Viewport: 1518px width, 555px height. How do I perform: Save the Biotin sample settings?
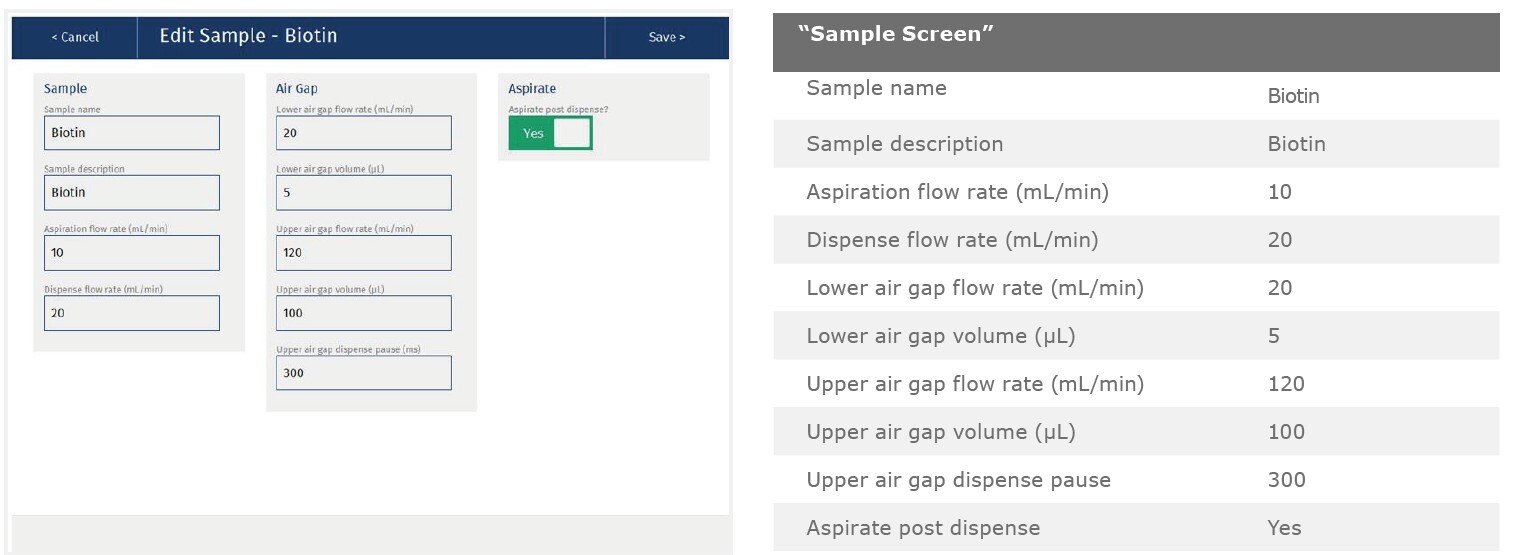click(666, 37)
